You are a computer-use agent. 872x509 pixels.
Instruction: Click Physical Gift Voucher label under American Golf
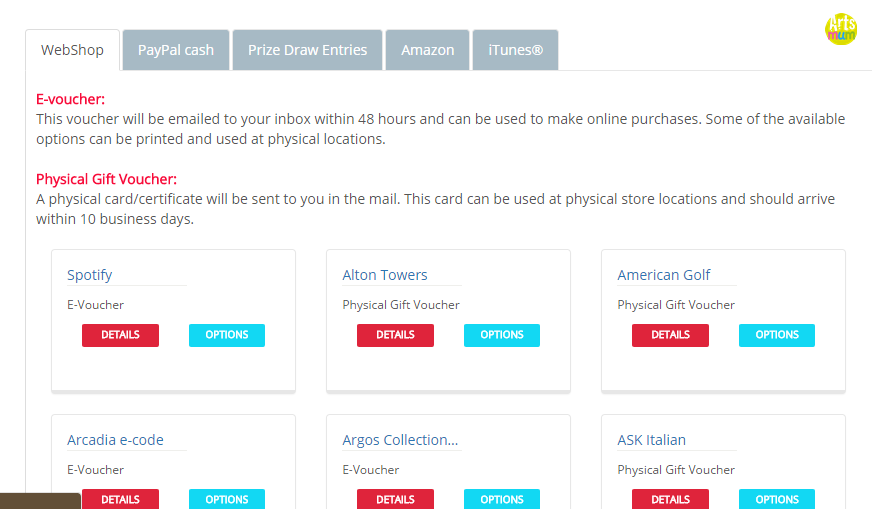pos(676,305)
